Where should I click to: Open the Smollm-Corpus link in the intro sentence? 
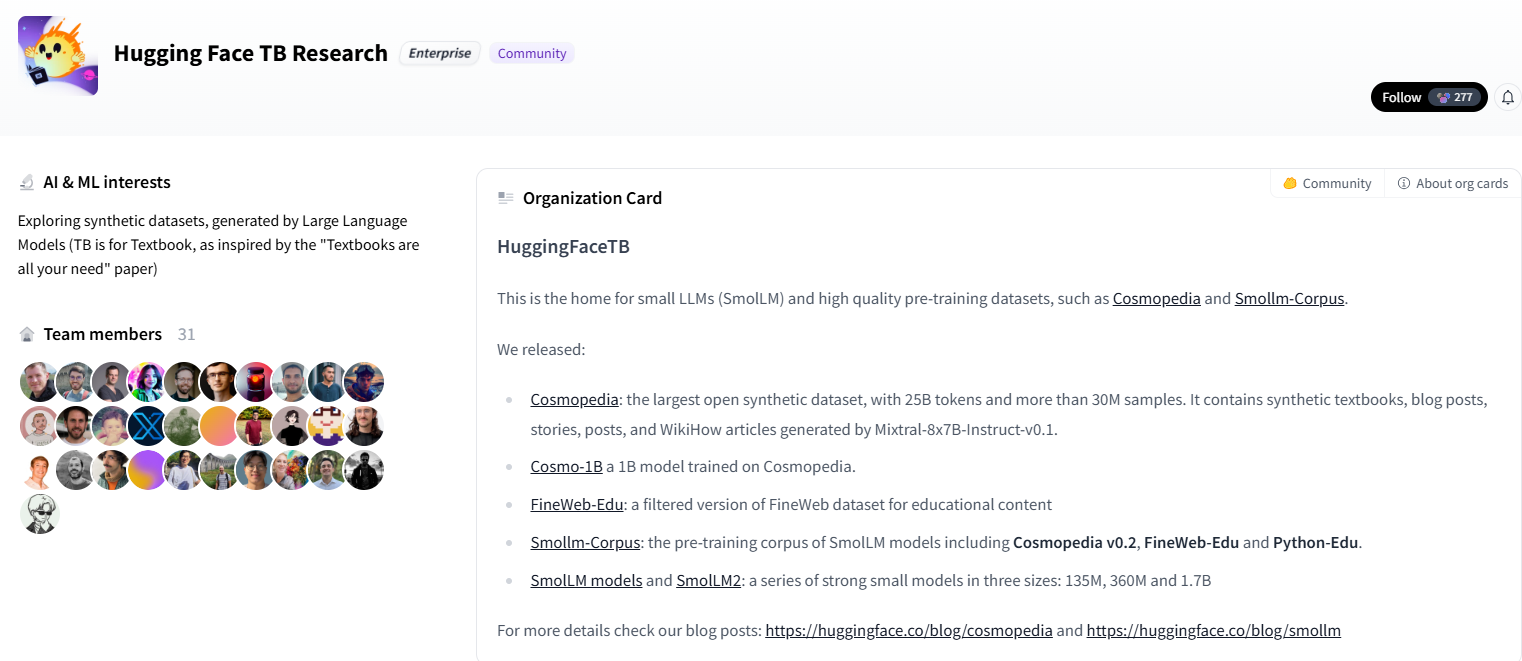(1290, 298)
